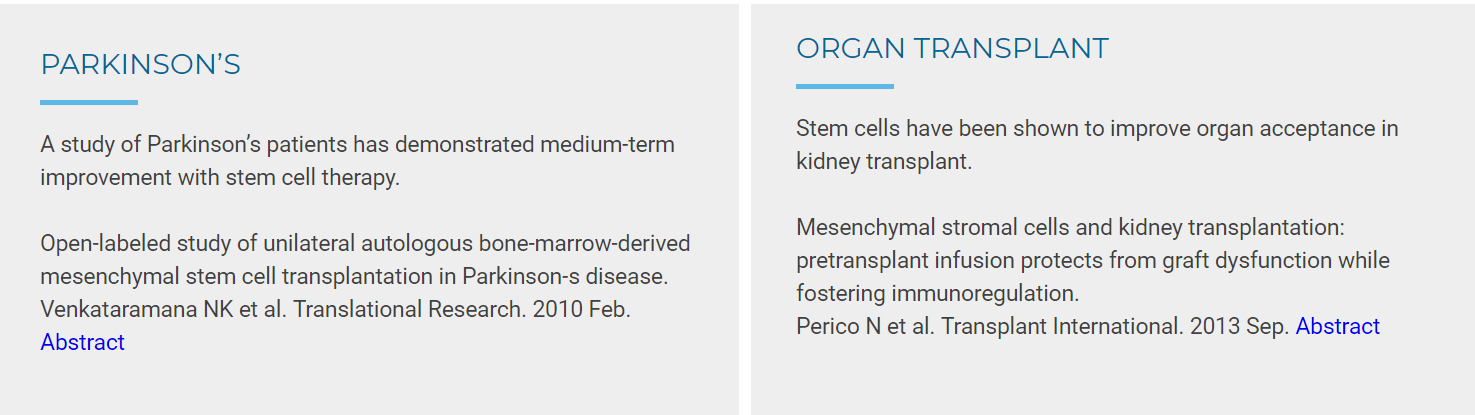1475x415 pixels.
Task: Open the Abstract link under Venkataramana Parkinson's study
Action: [x=82, y=342]
